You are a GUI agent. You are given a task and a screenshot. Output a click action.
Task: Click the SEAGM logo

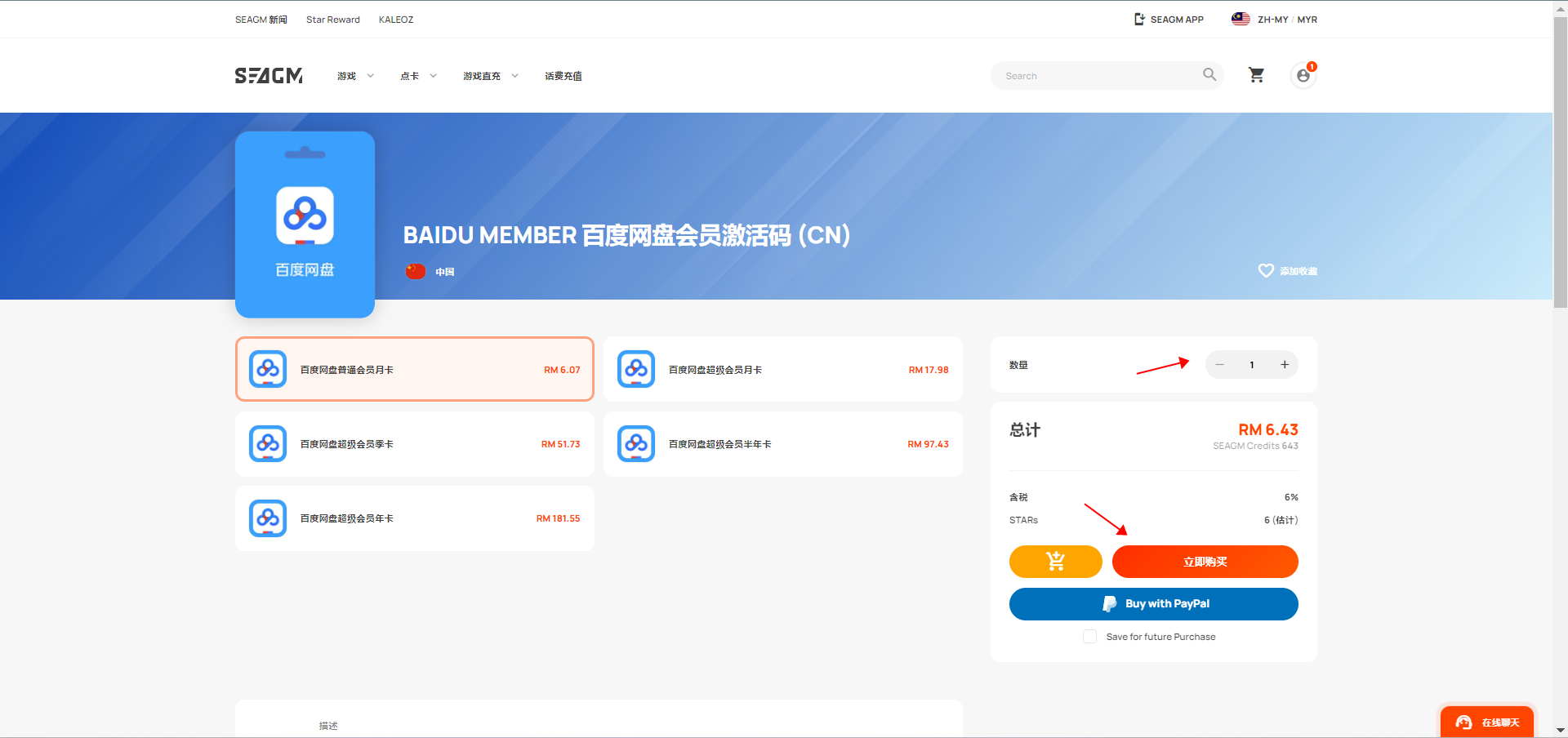coord(269,76)
